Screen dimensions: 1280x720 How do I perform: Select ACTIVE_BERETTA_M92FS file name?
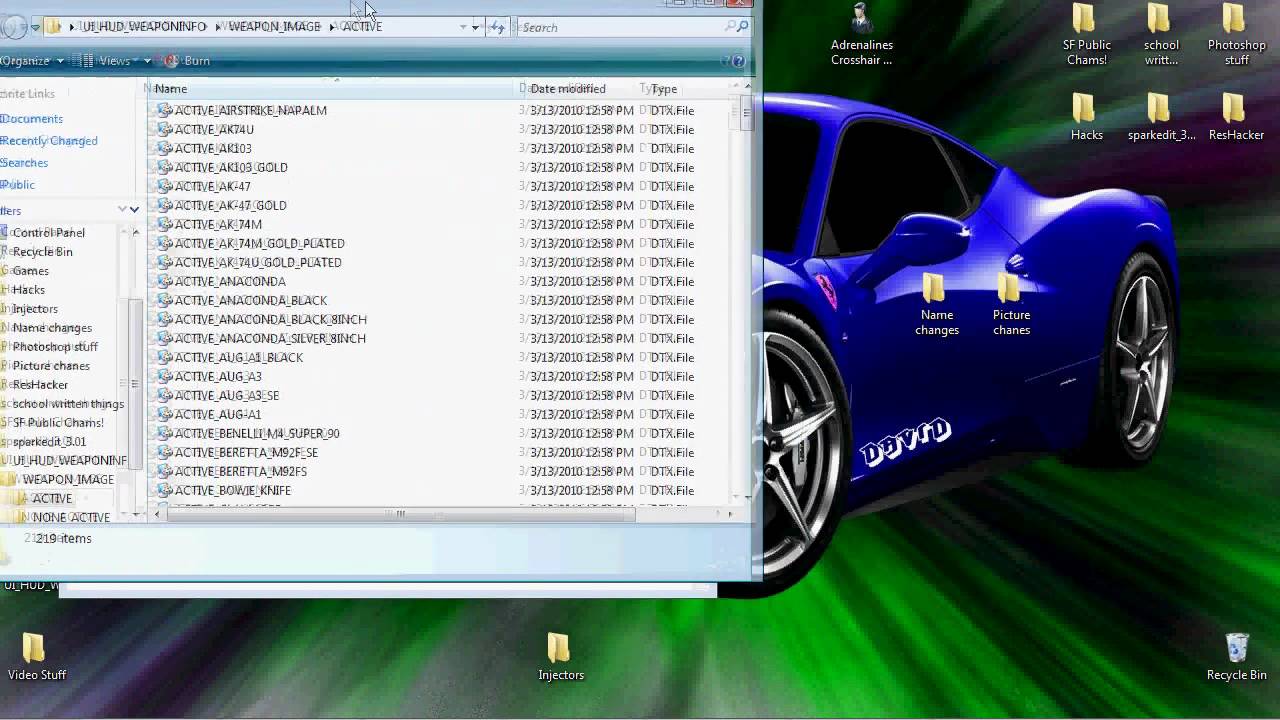tap(241, 471)
